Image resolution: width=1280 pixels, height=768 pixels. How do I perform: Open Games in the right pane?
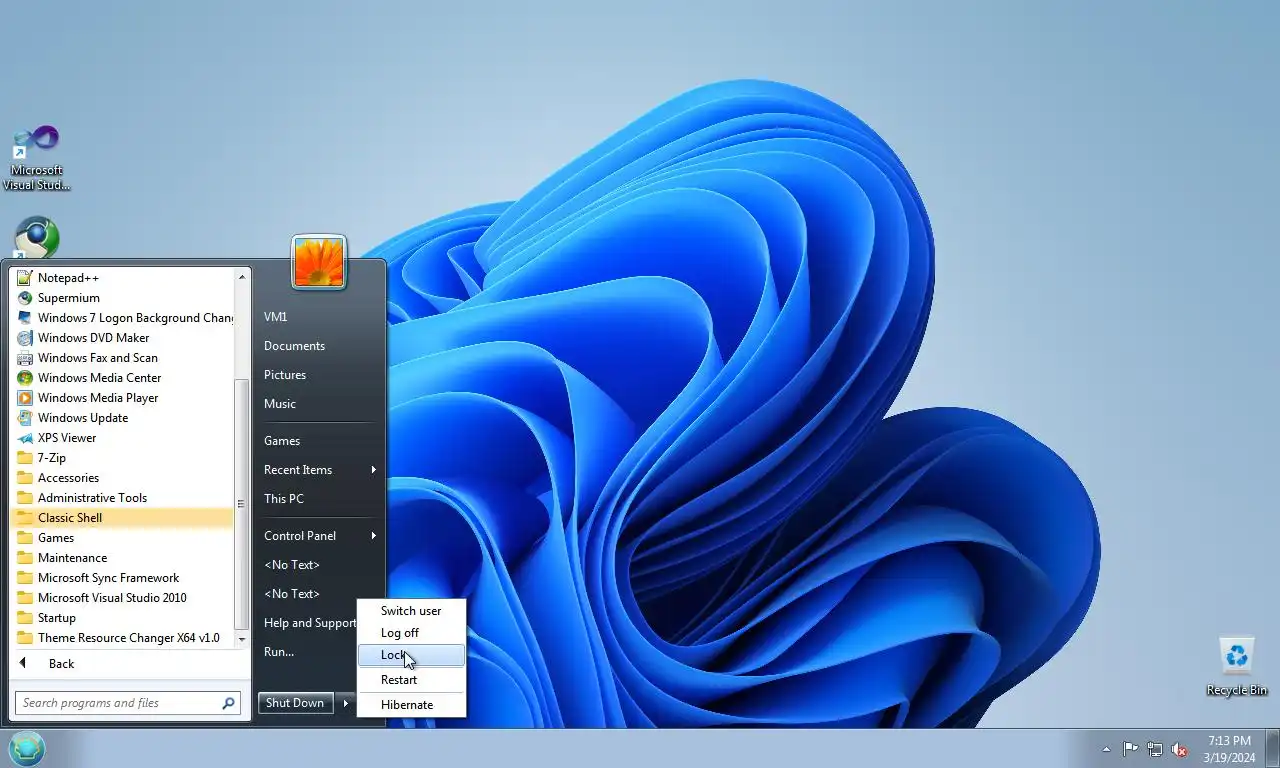pyautogui.click(x=318, y=440)
